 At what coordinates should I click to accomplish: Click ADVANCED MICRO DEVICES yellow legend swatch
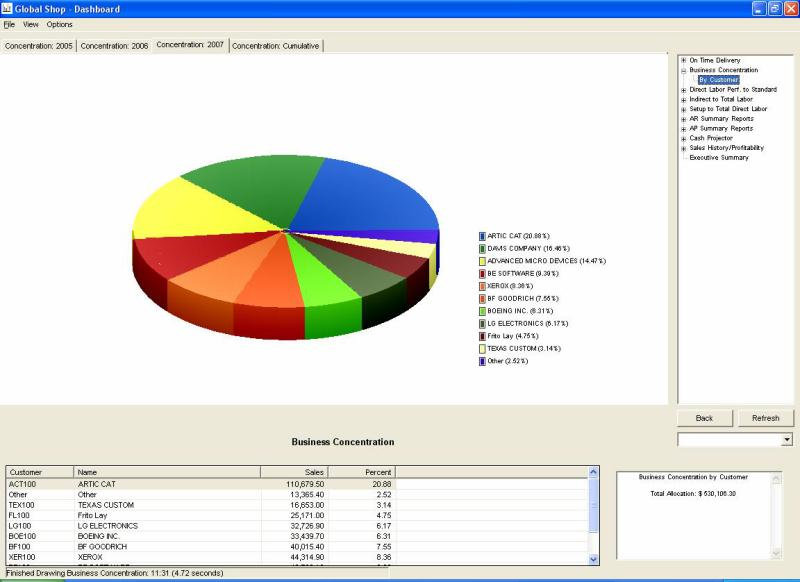(482, 261)
